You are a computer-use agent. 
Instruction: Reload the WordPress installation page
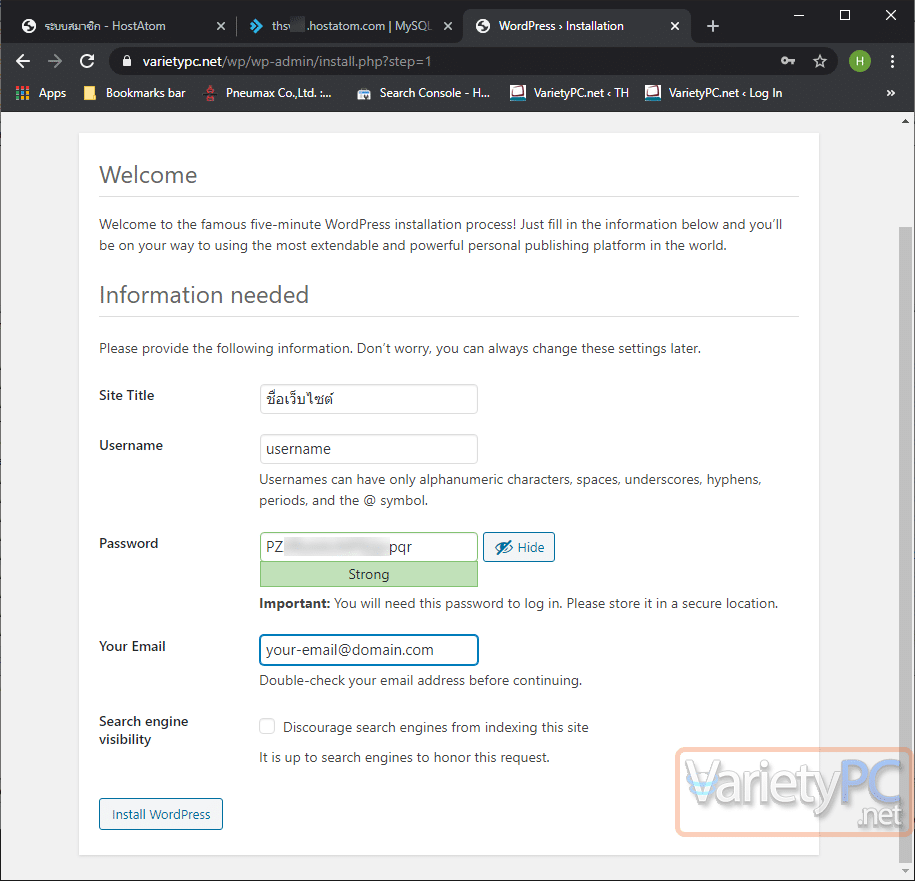coord(88,61)
